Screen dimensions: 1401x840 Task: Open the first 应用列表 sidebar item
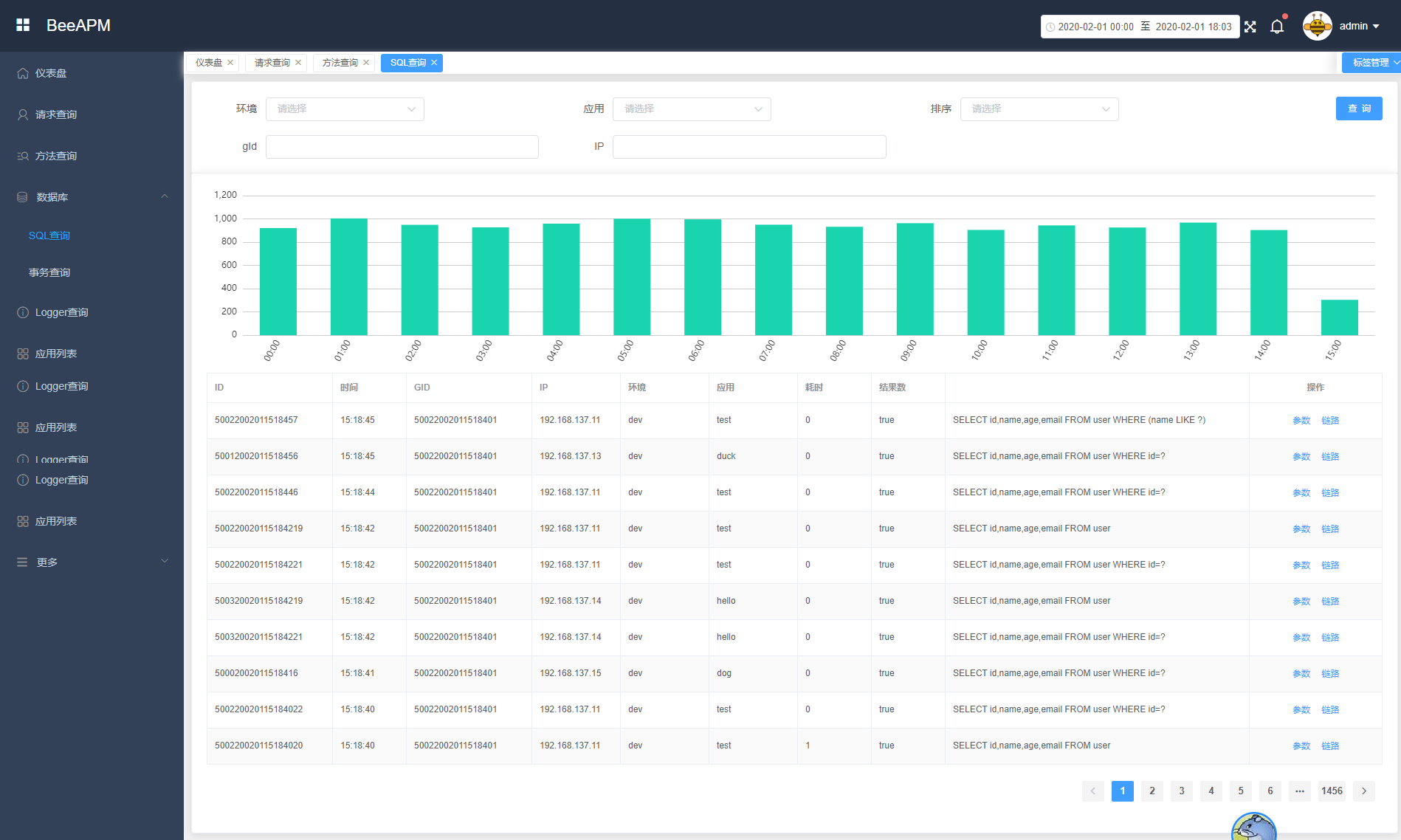coord(92,354)
